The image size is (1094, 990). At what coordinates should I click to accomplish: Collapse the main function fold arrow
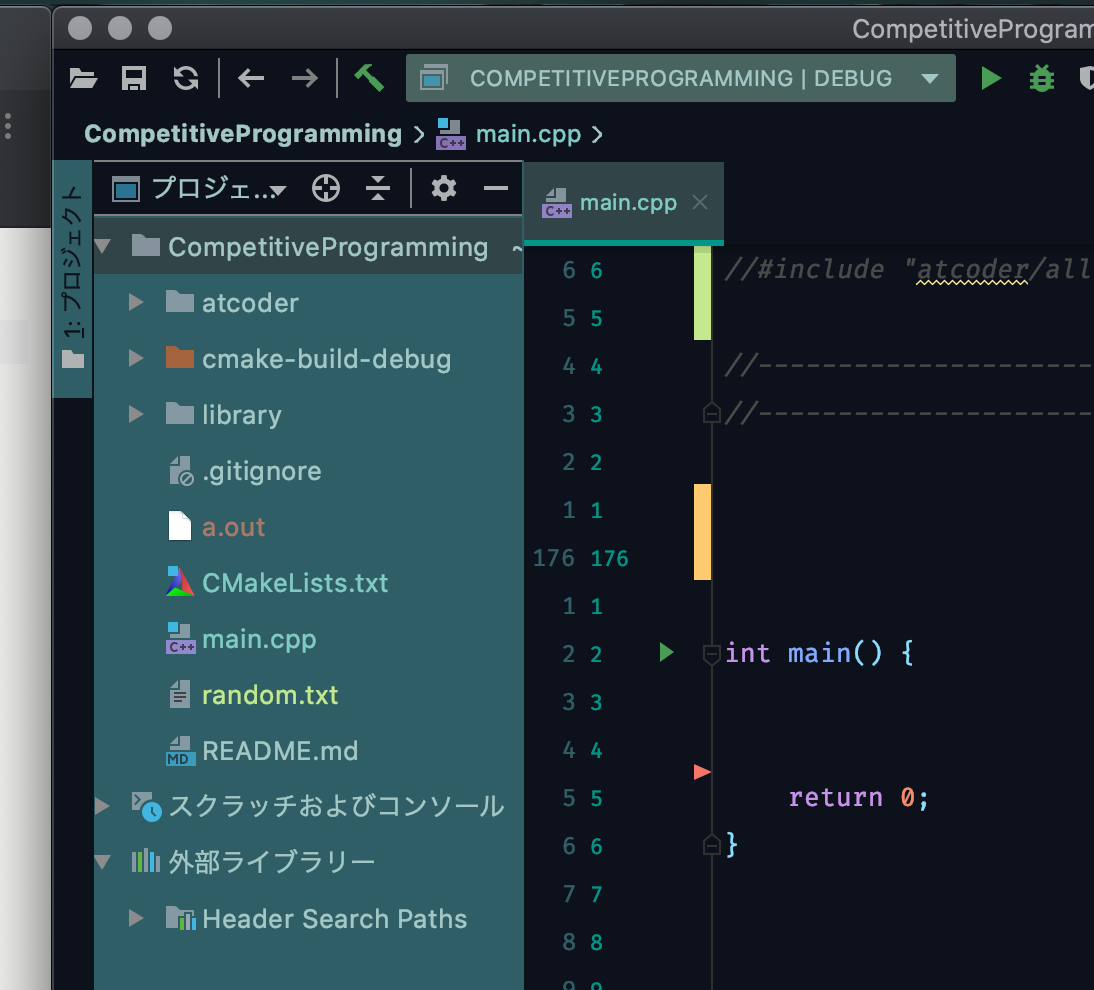(712, 653)
